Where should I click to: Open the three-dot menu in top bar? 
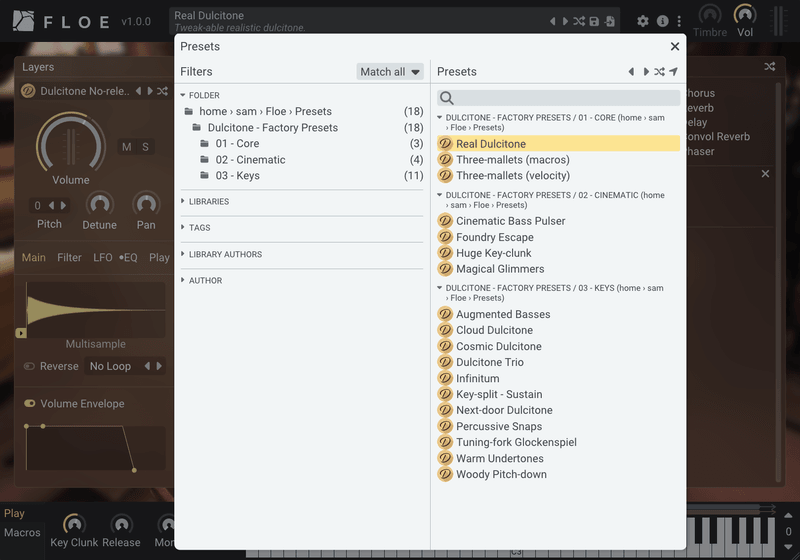(680, 21)
